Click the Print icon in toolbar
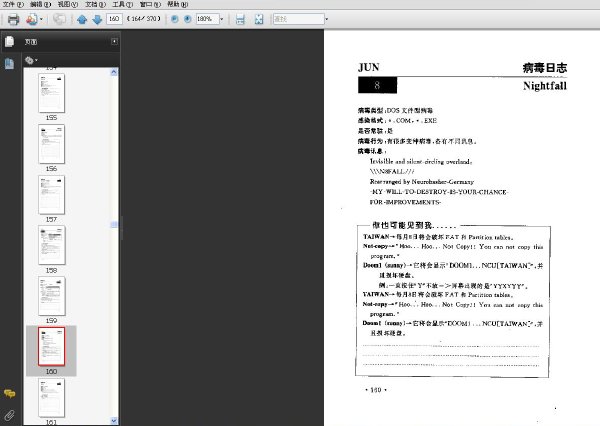The width and height of the screenshot is (600, 426). coord(13,19)
